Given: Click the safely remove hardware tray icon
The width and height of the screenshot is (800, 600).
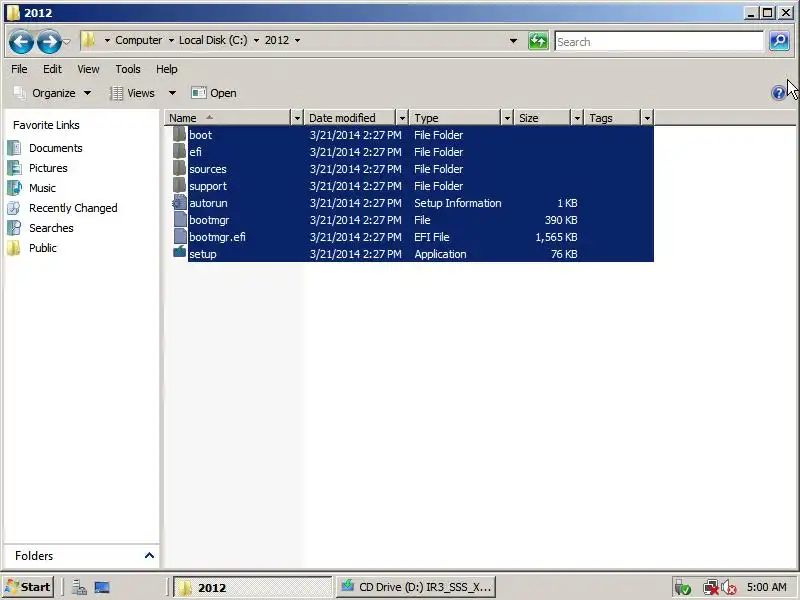Looking at the screenshot, I should 682,588.
